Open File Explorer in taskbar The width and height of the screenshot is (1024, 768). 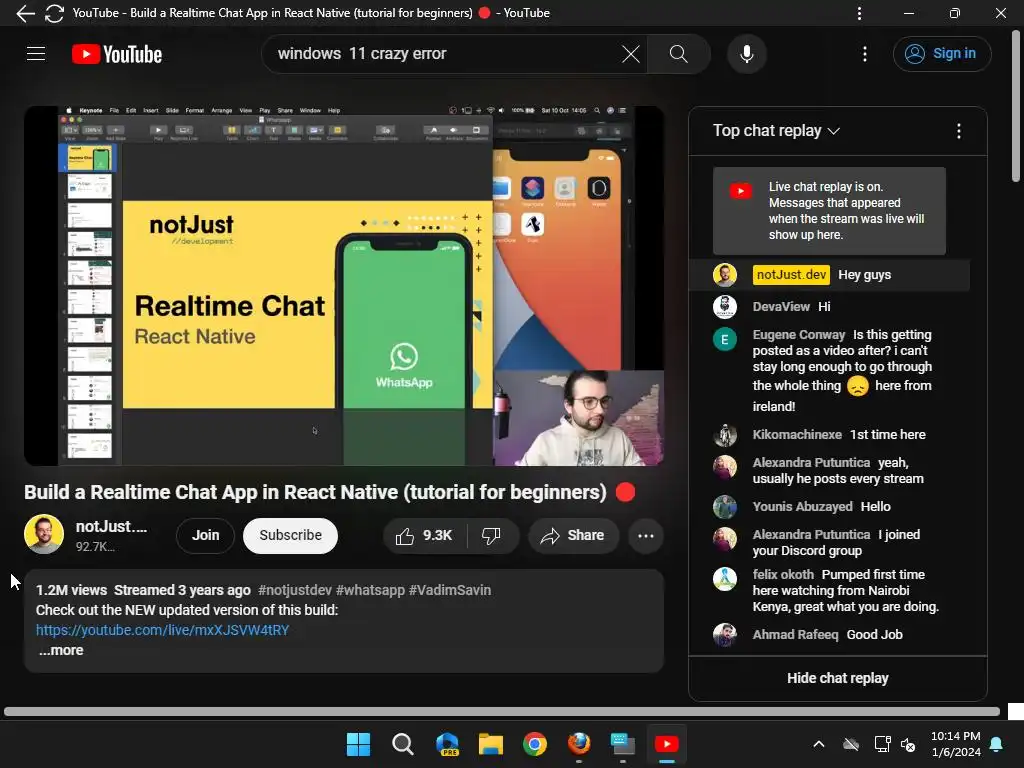(x=491, y=744)
